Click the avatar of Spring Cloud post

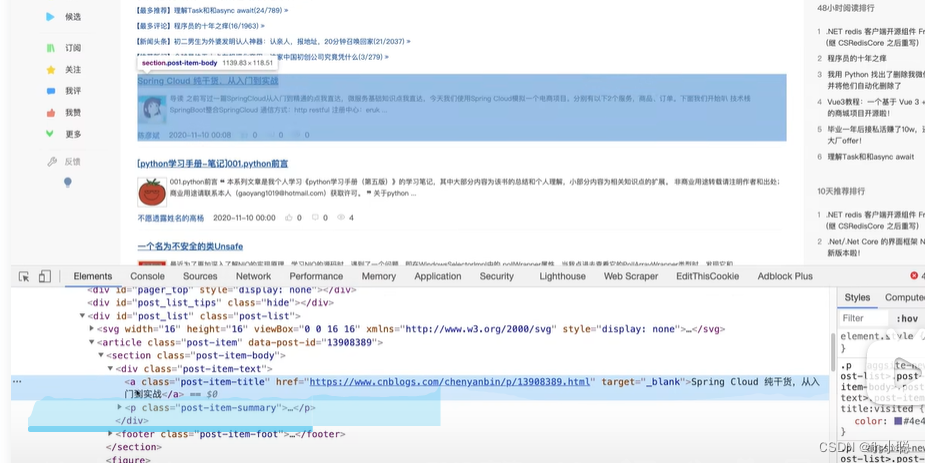(152, 109)
